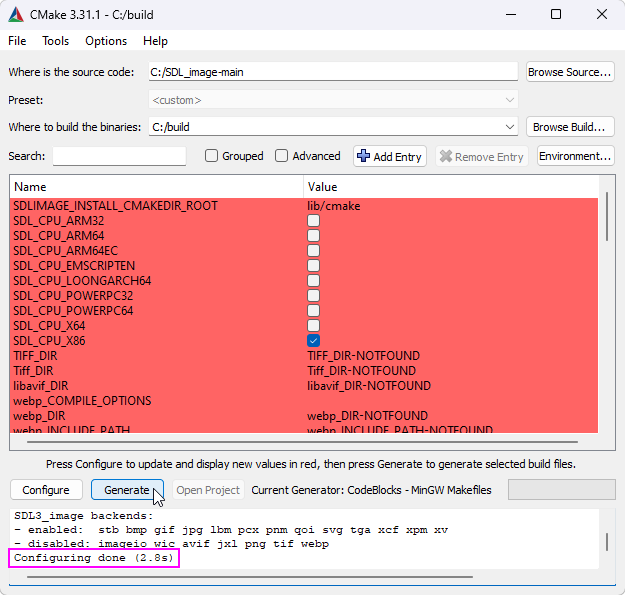This screenshot has height=595, width=625.
Task: Edit the source code path field
Action: (x=333, y=72)
